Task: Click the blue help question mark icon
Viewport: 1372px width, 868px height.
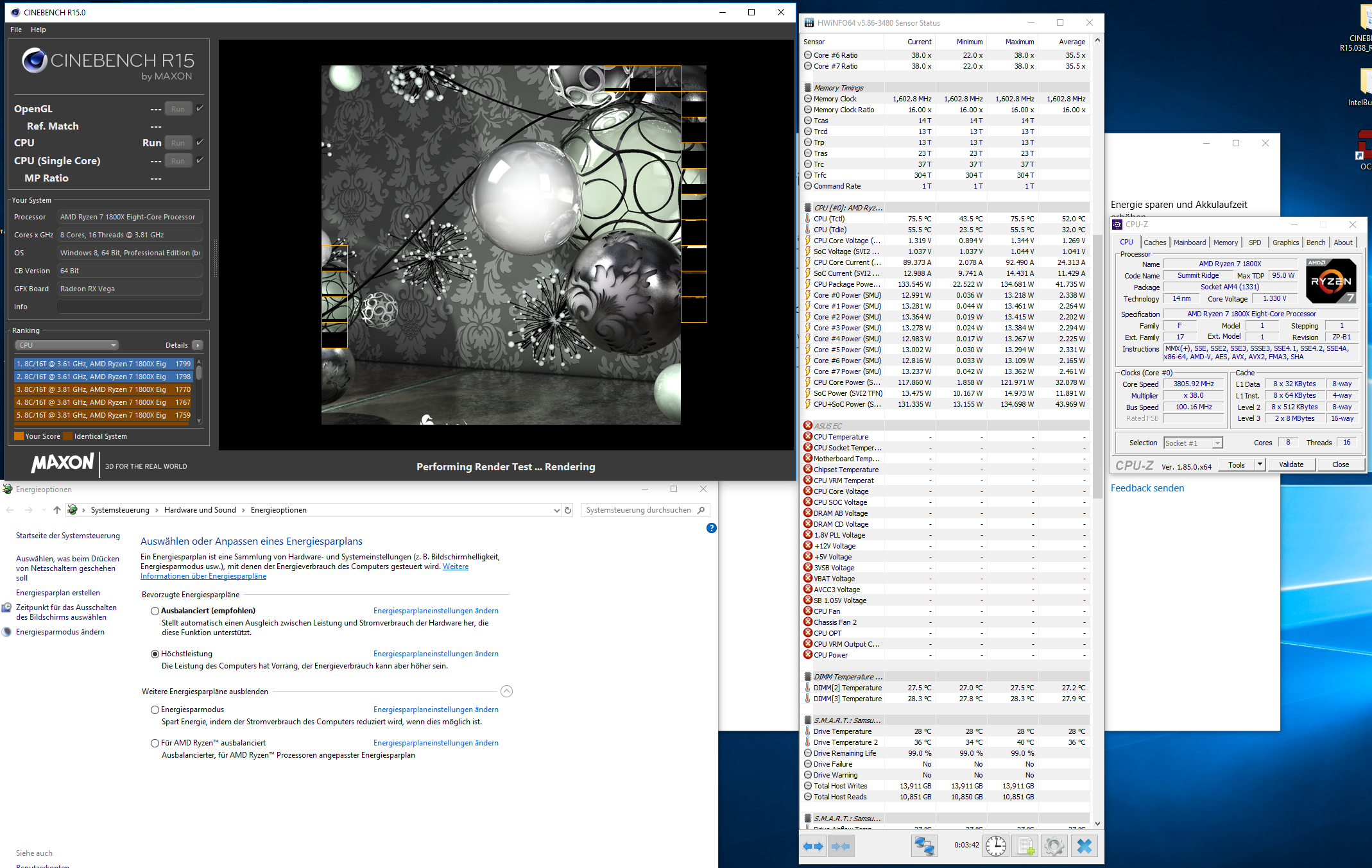Action: [x=711, y=528]
